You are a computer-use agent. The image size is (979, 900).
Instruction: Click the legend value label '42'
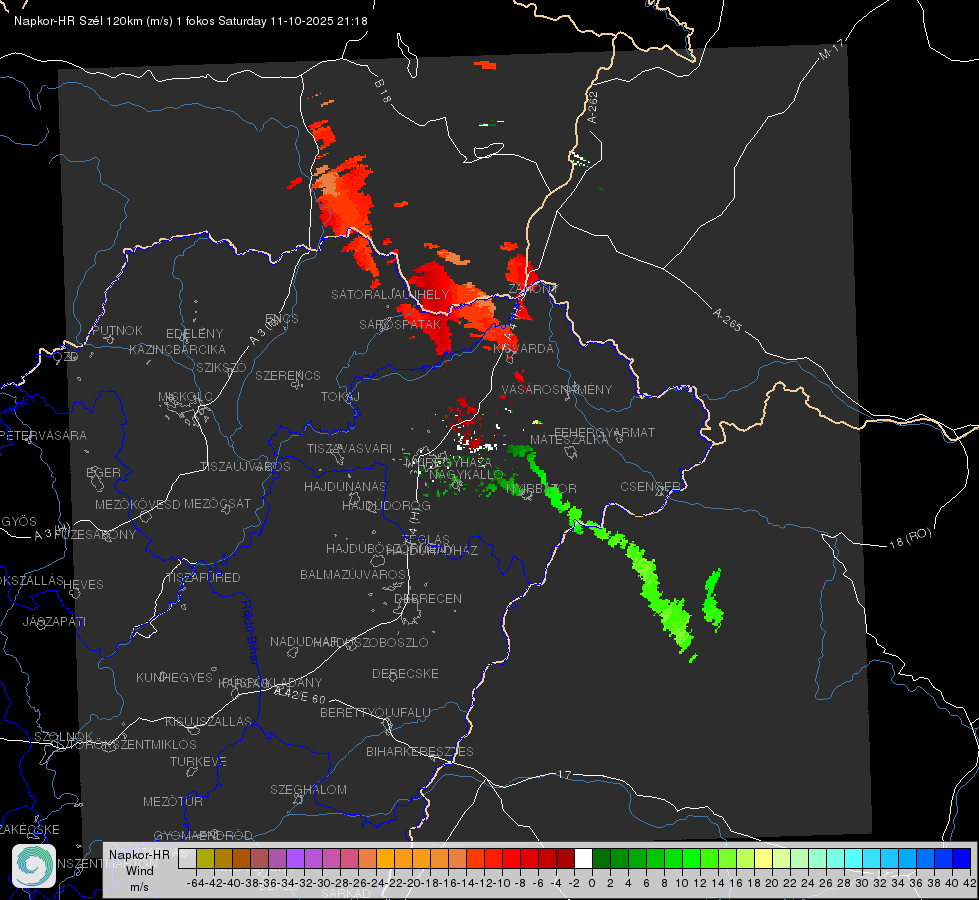tap(969, 883)
